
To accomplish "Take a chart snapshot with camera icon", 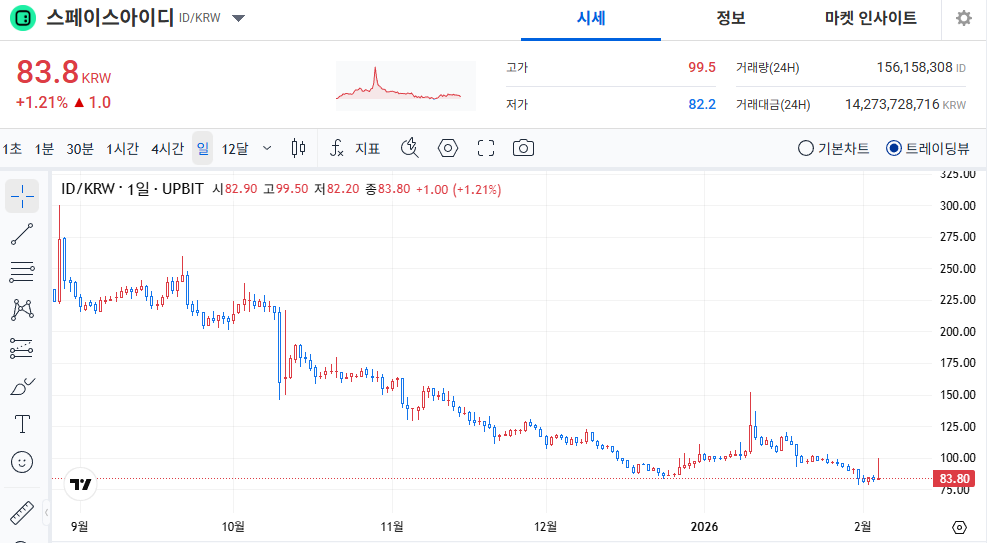I will click(x=523, y=148).
